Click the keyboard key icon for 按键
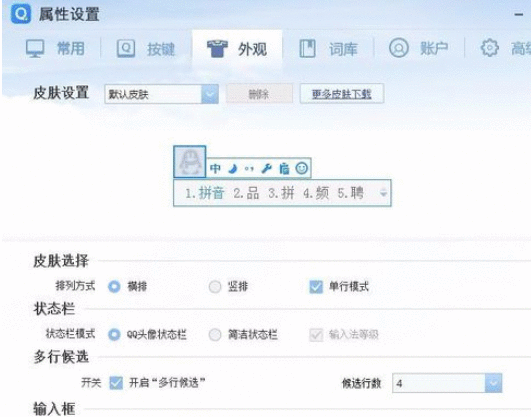Image resolution: width=531 pixels, height=417 pixels. click(126, 48)
